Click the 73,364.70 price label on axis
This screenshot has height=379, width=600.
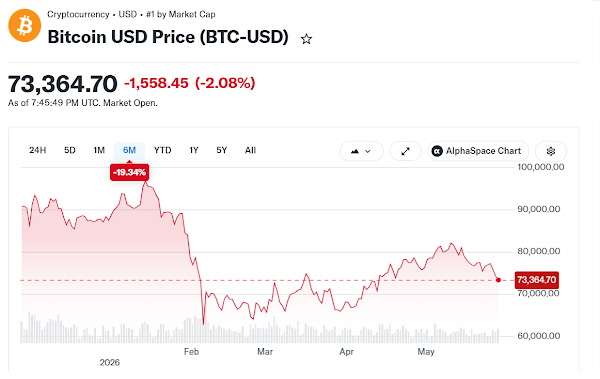pos(536,280)
